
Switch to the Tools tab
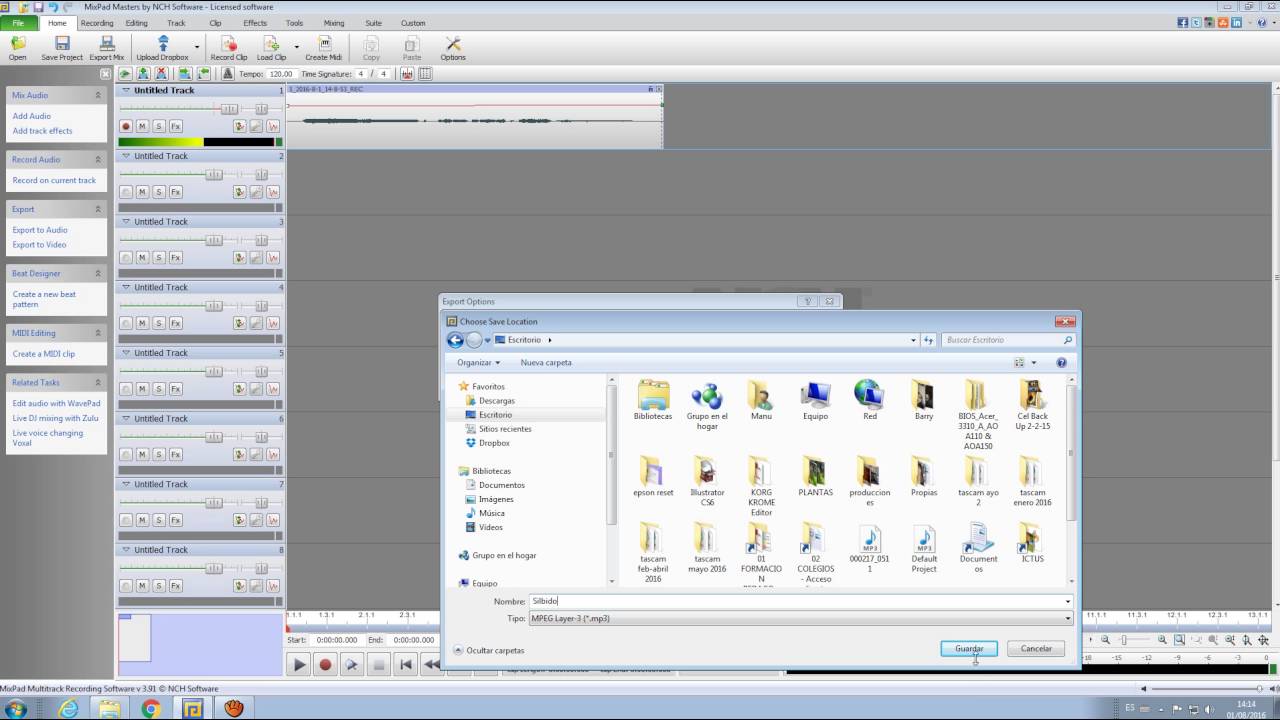coord(294,22)
